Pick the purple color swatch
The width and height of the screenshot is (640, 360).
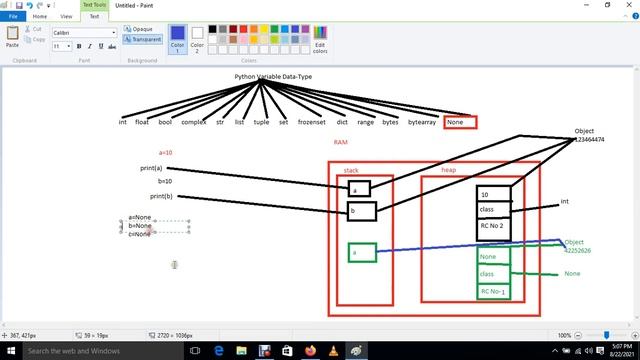click(x=305, y=29)
